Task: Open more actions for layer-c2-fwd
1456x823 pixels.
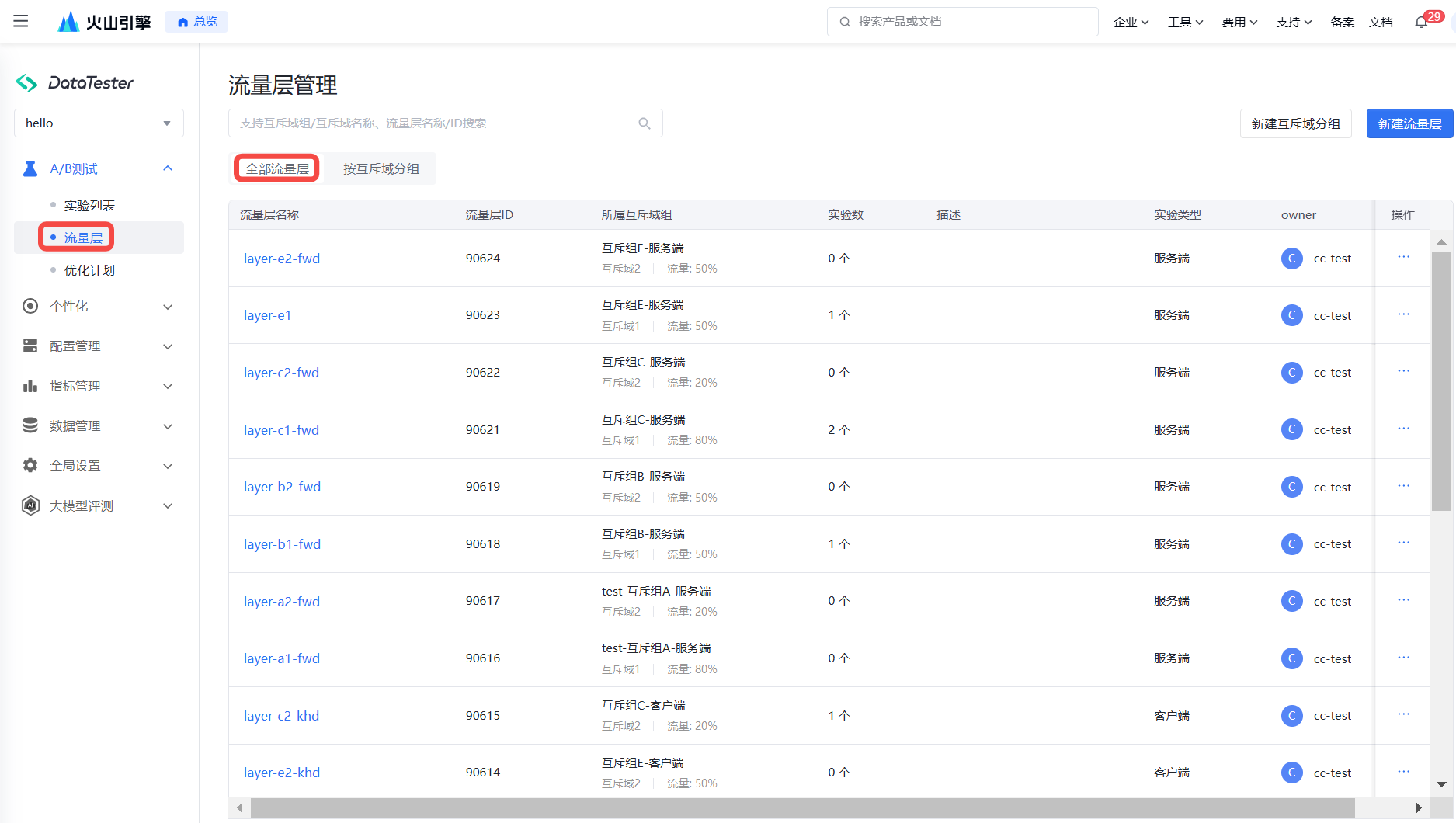Action: (1403, 371)
